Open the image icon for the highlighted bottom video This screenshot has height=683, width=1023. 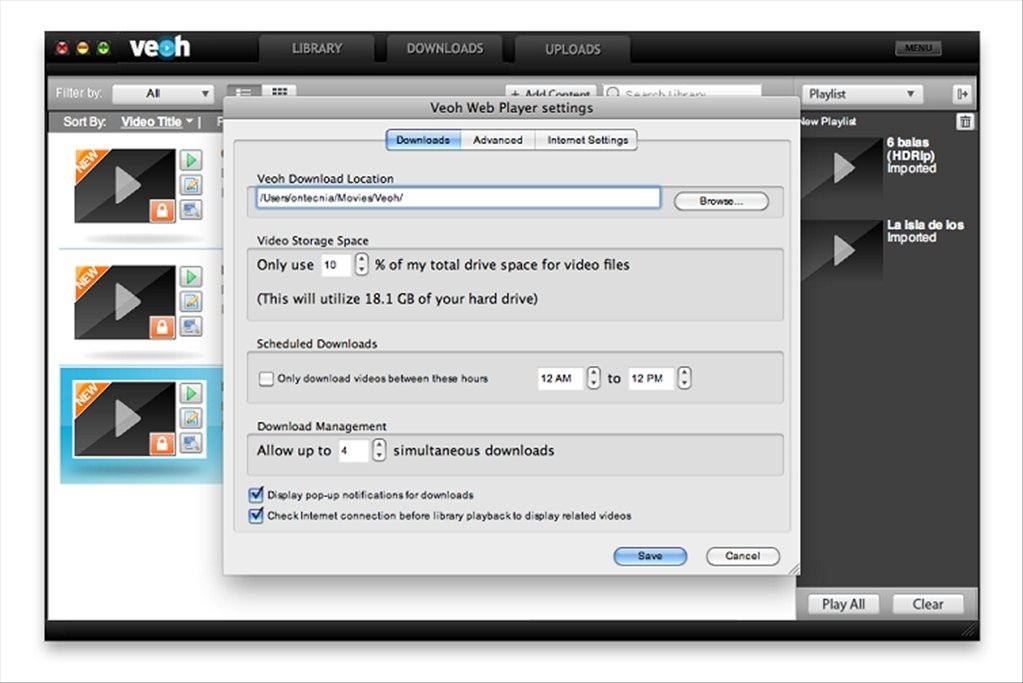191,443
